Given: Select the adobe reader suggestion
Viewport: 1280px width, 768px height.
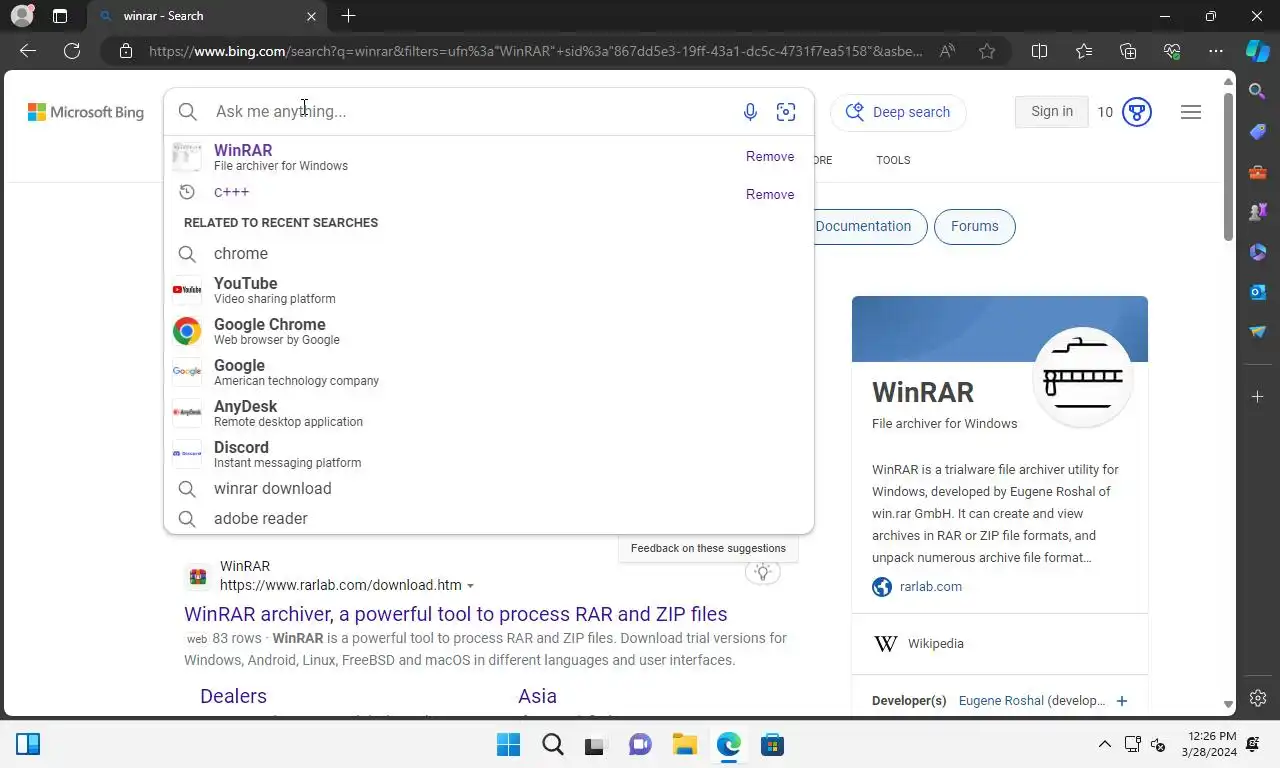Looking at the screenshot, I should [x=489, y=519].
